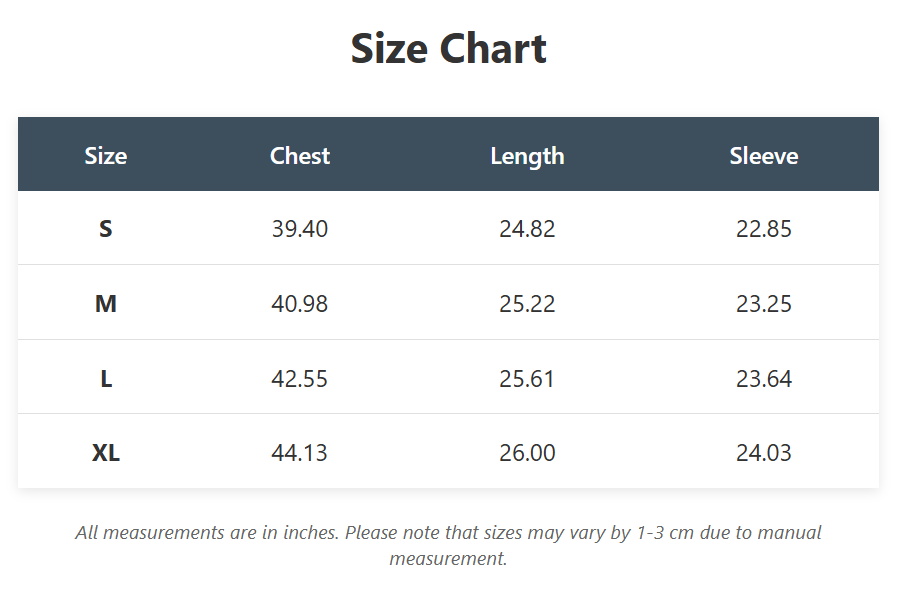Viewport: 903px width, 607px height.
Task: Select the S size row label
Action: [x=106, y=229]
